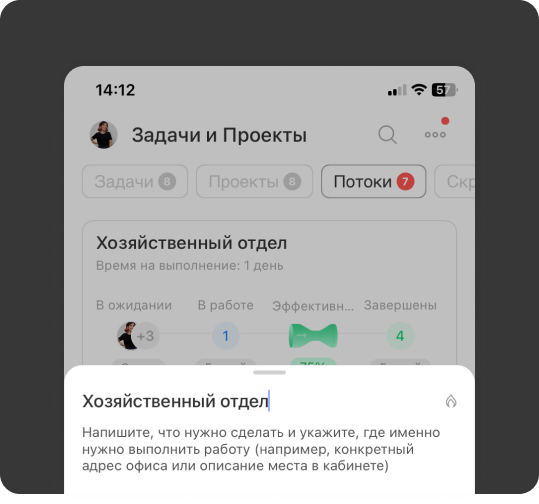Tap the blue В работе counter 1
This screenshot has width=539, height=504.
[226, 336]
